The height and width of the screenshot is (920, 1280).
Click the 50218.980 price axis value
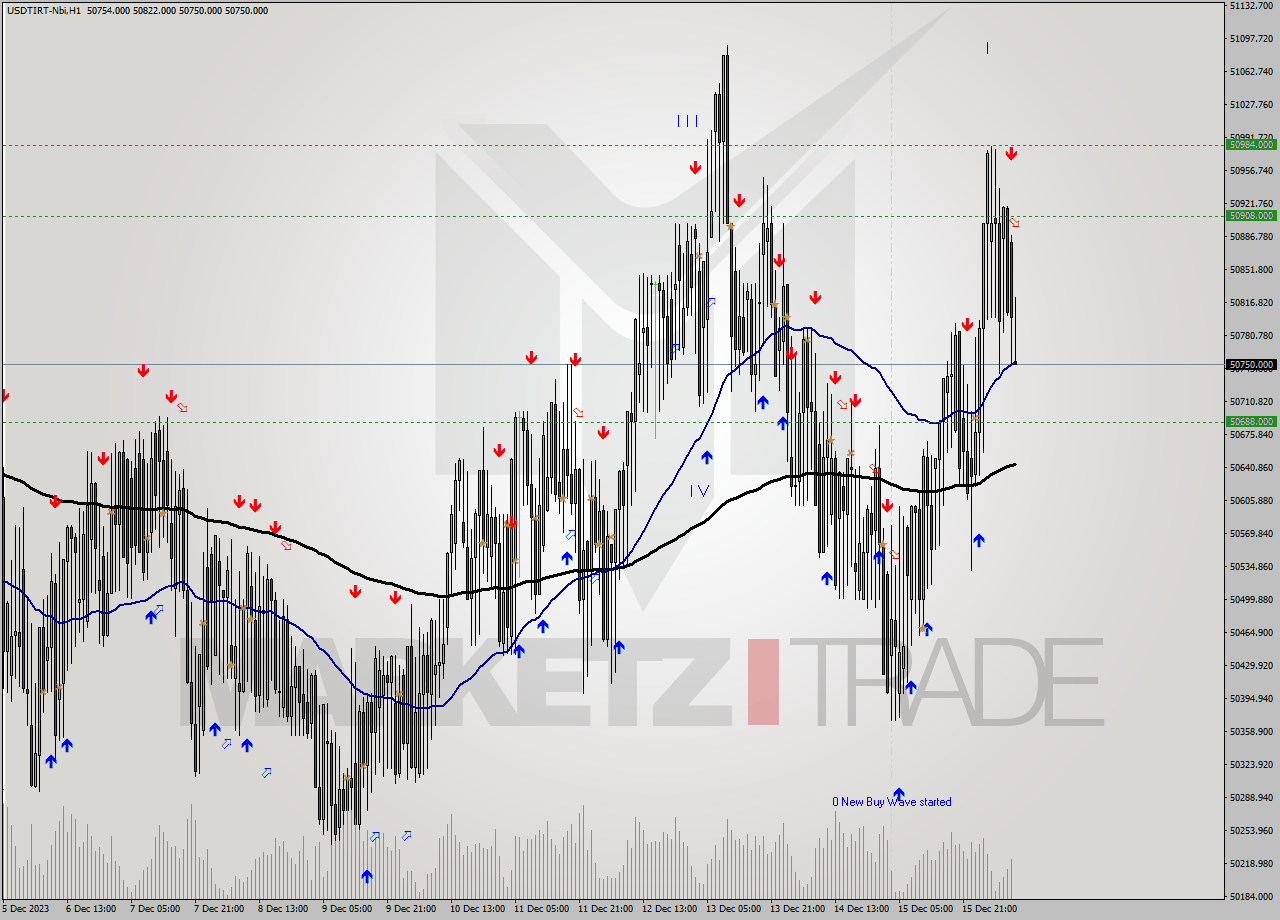click(1252, 864)
